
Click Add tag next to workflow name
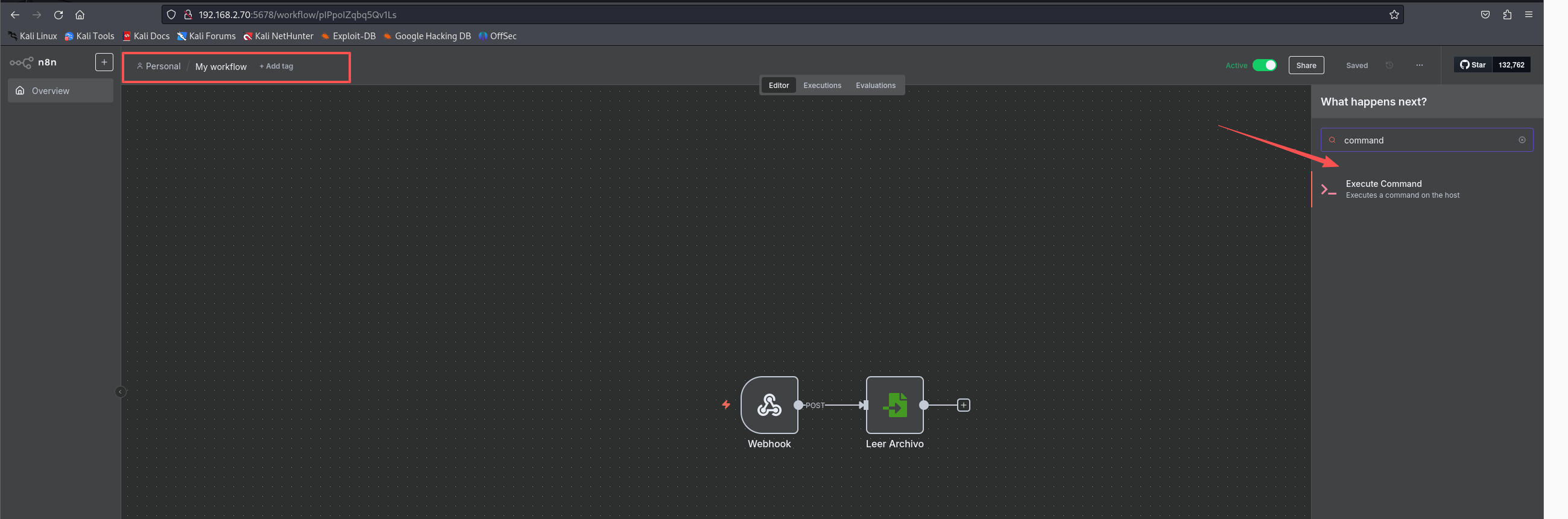pos(276,66)
